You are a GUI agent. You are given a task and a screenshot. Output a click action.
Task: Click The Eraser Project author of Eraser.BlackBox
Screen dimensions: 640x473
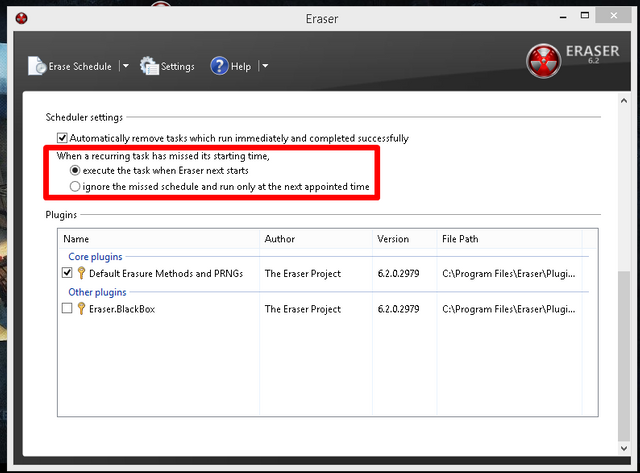click(x=302, y=309)
